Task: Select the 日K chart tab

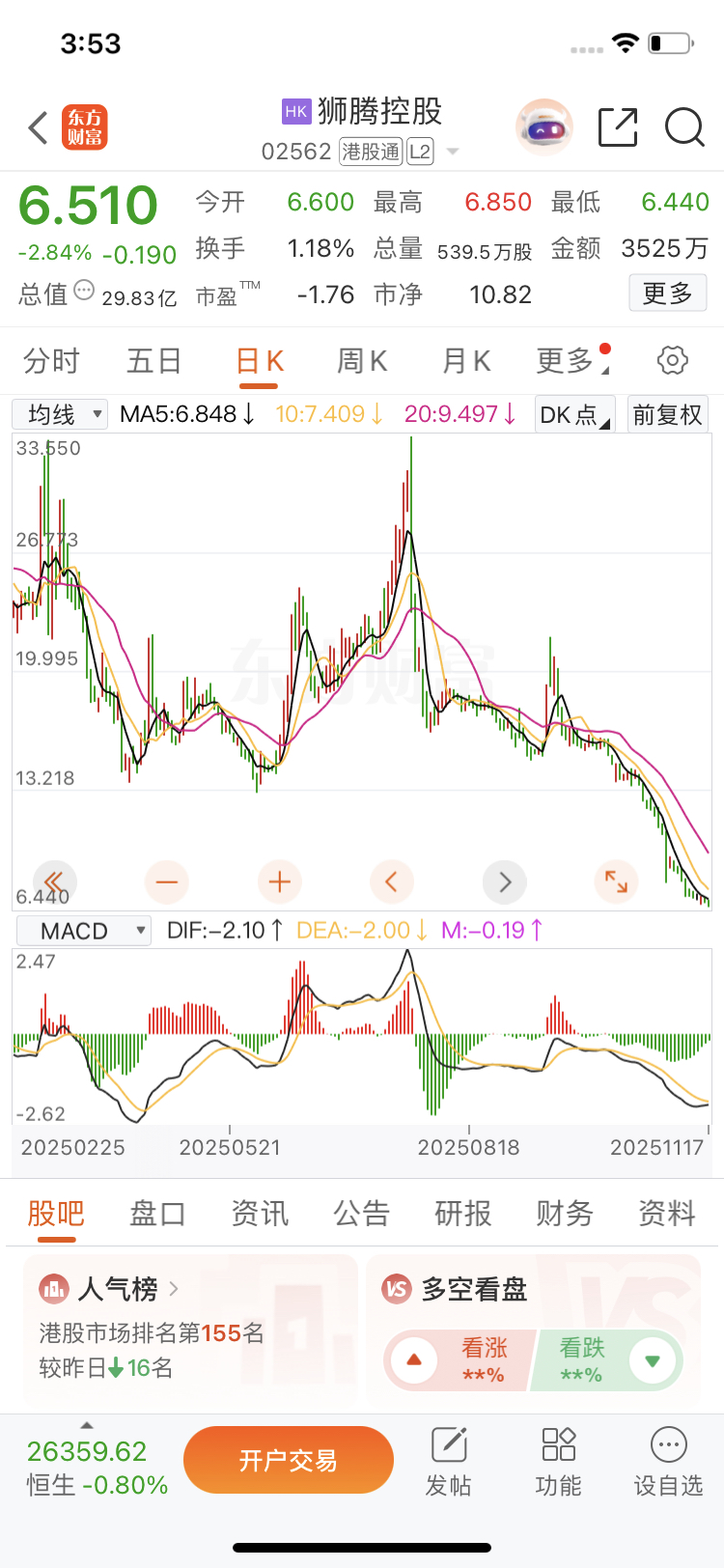Action: pyautogui.click(x=260, y=361)
